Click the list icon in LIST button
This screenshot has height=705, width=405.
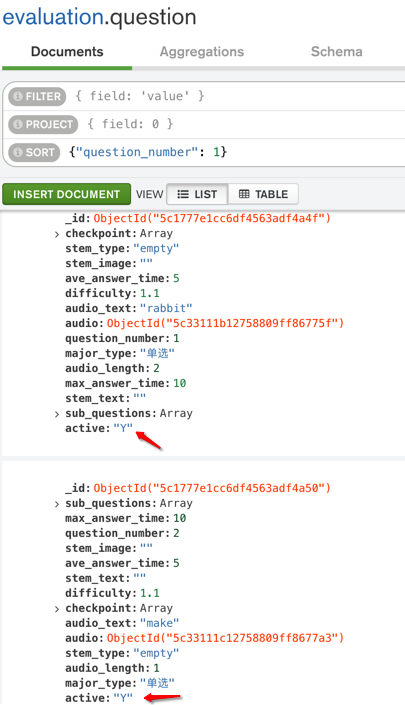[183, 194]
